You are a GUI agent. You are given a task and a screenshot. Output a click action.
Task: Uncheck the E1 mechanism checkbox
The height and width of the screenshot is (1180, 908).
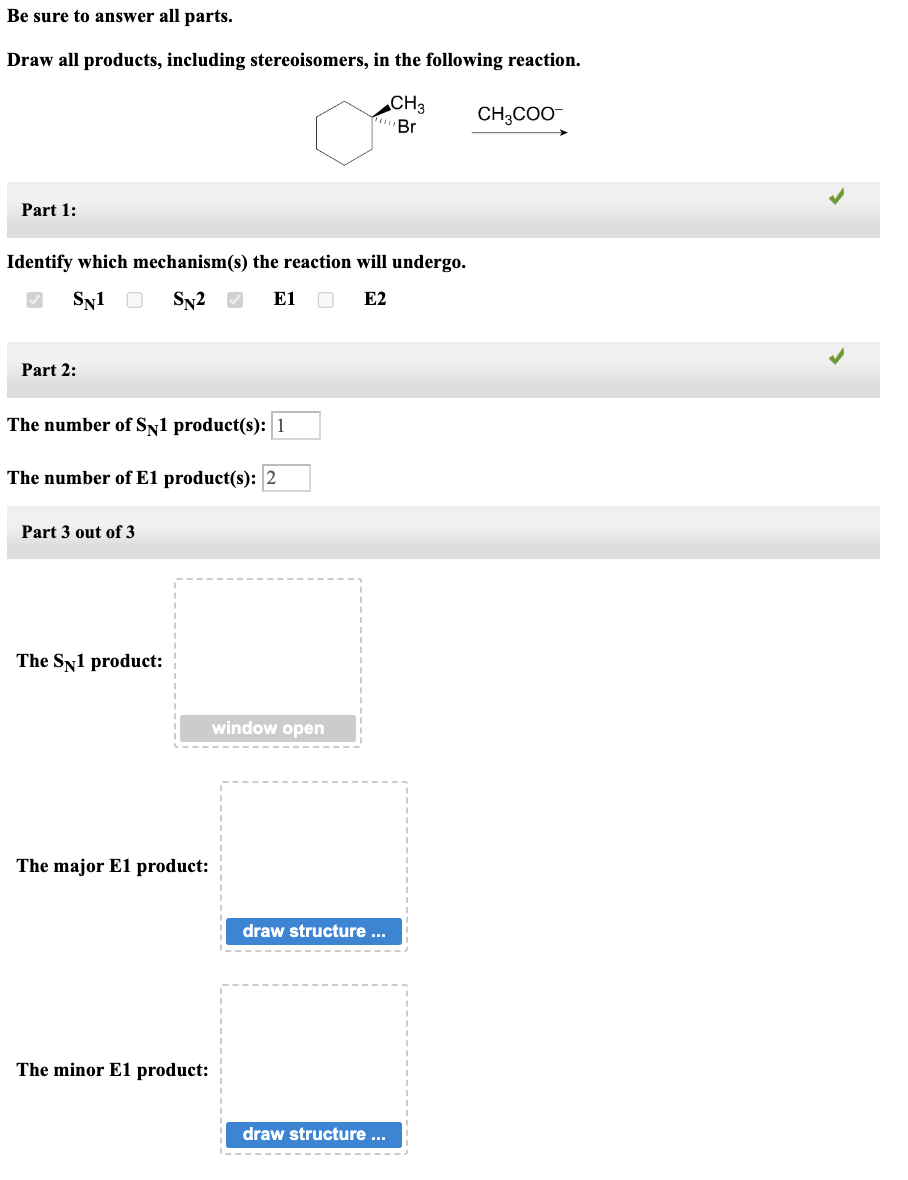[234, 298]
